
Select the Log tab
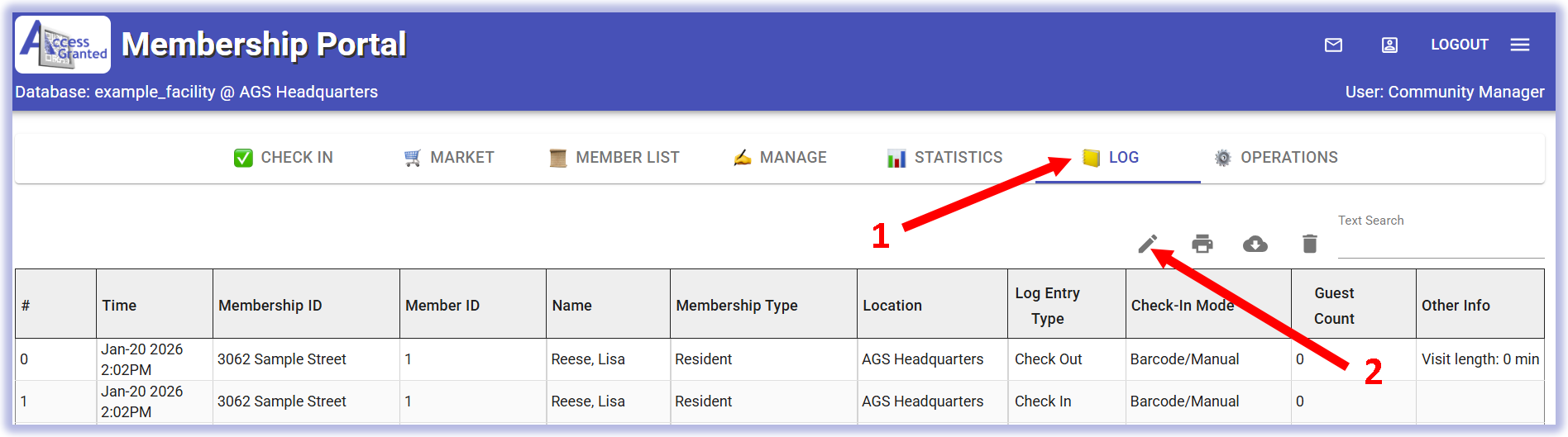pyautogui.click(x=1112, y=158)
